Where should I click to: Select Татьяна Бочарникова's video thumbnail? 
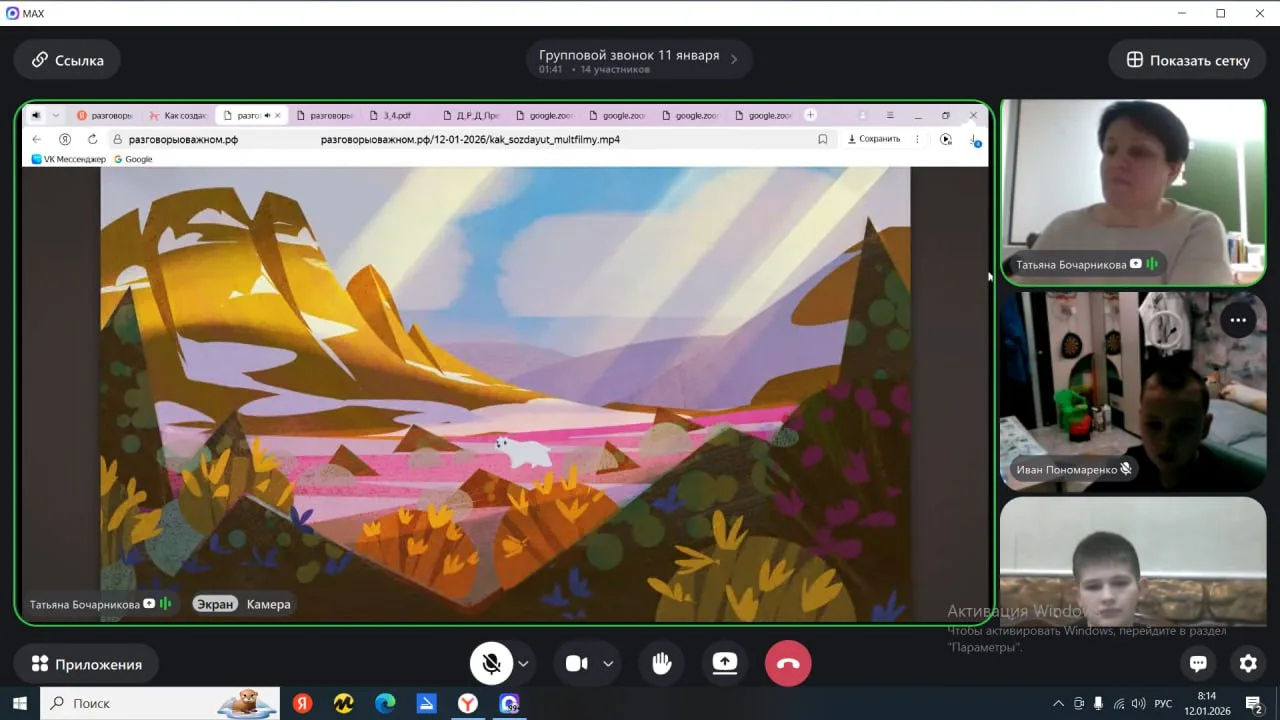[1132, 190]
